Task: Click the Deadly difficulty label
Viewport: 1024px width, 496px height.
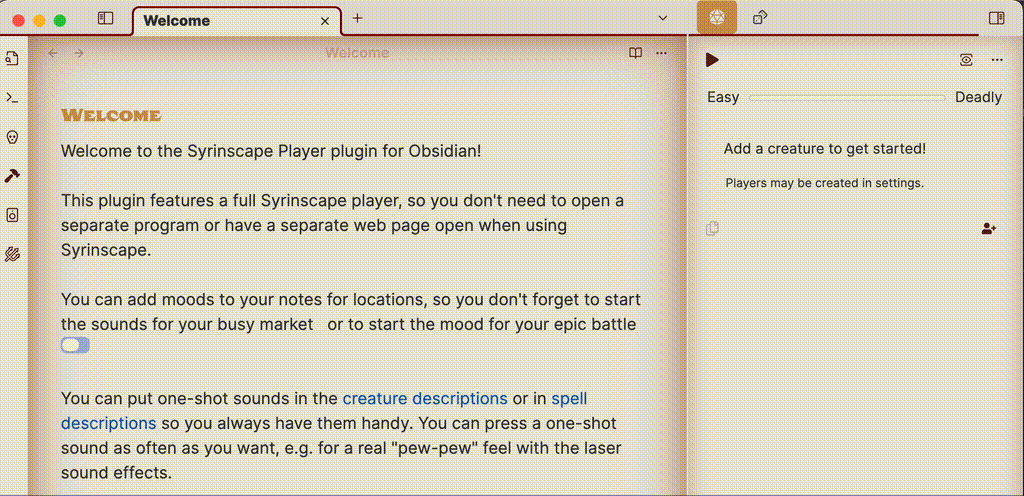Action: pos(978,98)
